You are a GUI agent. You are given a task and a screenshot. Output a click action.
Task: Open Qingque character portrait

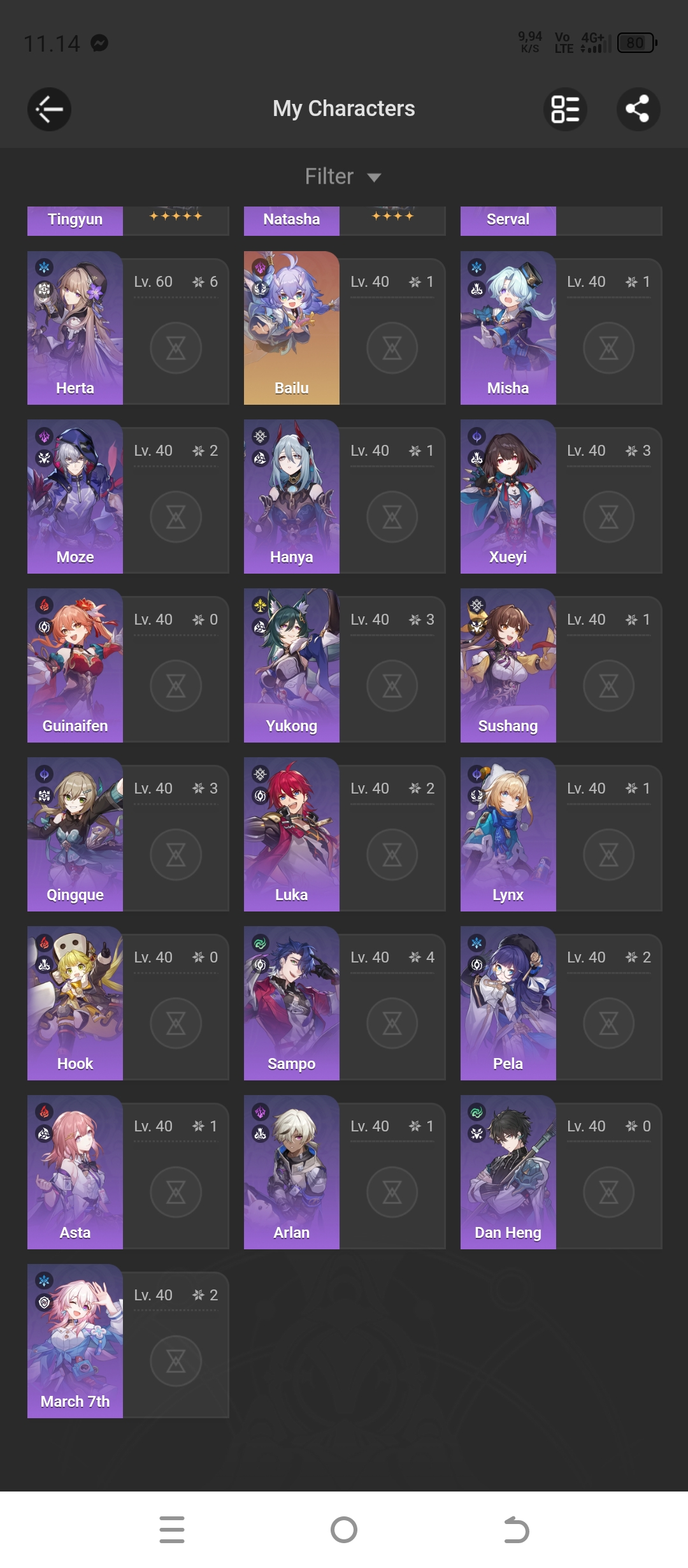point(75,834)
